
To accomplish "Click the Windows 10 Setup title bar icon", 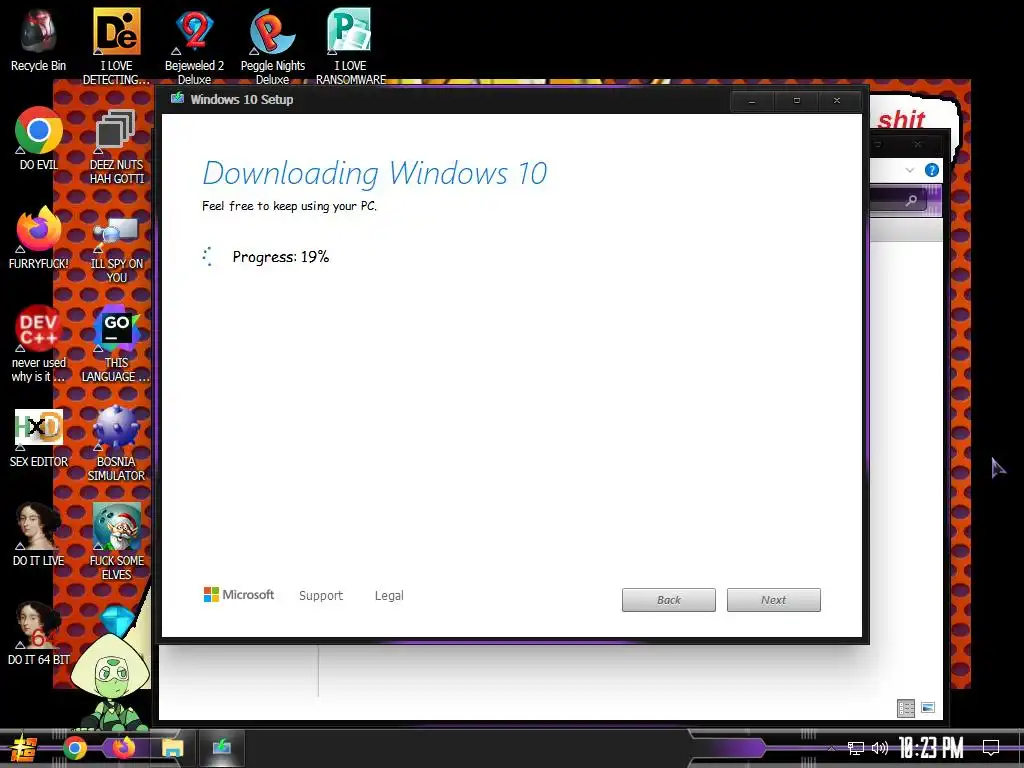I will 177,98.
